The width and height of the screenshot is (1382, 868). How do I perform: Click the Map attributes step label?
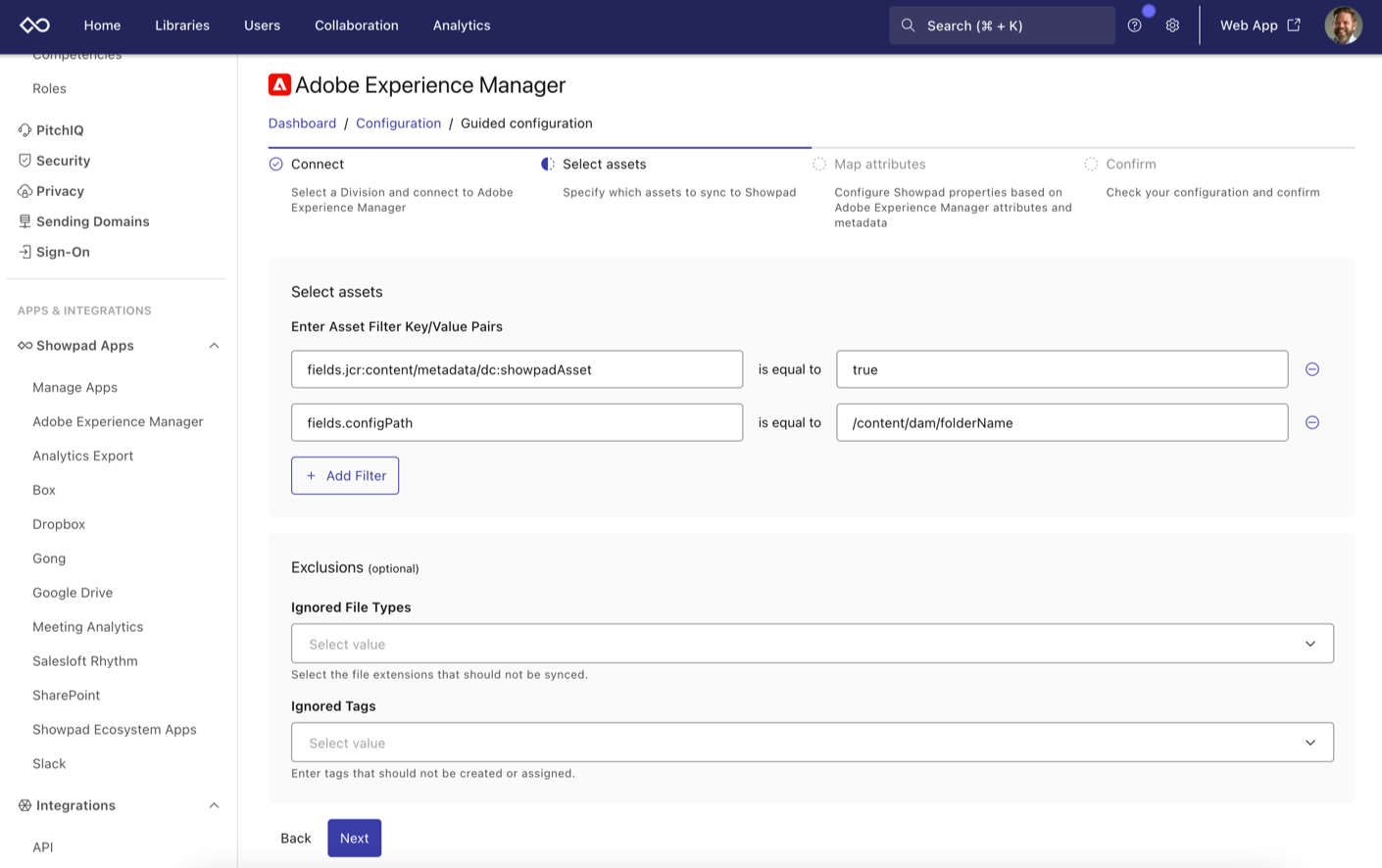pos(880,165)
